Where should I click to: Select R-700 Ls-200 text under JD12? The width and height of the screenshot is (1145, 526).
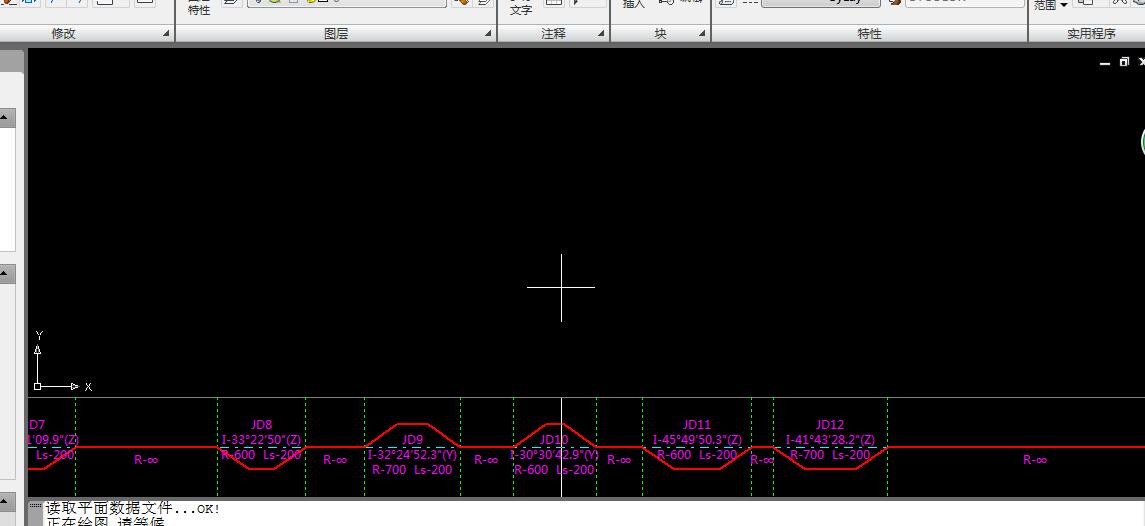click(x=830, y=454)
